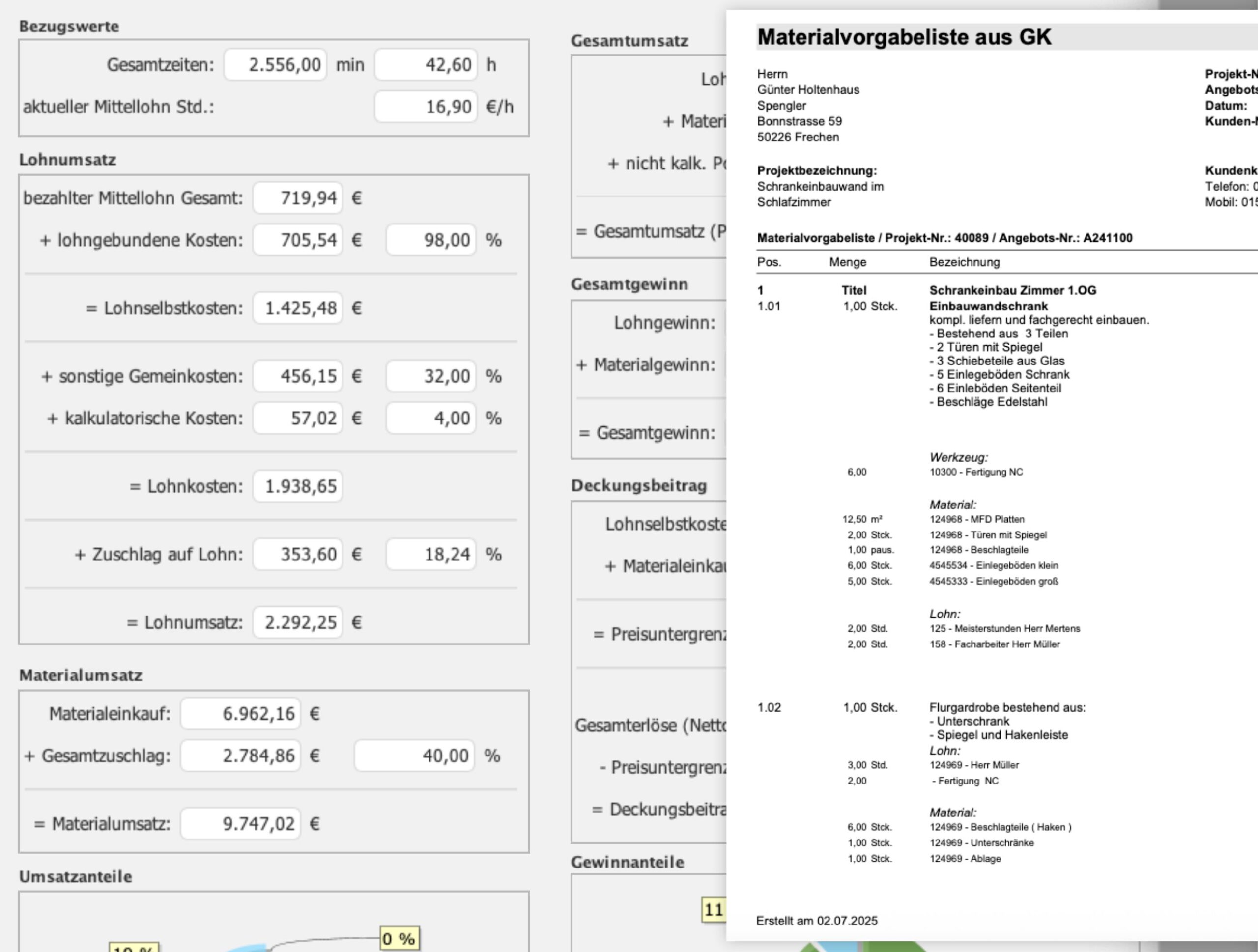Click line 124969 - Beschlagteile ( Haken )

tap(1001, 828)
